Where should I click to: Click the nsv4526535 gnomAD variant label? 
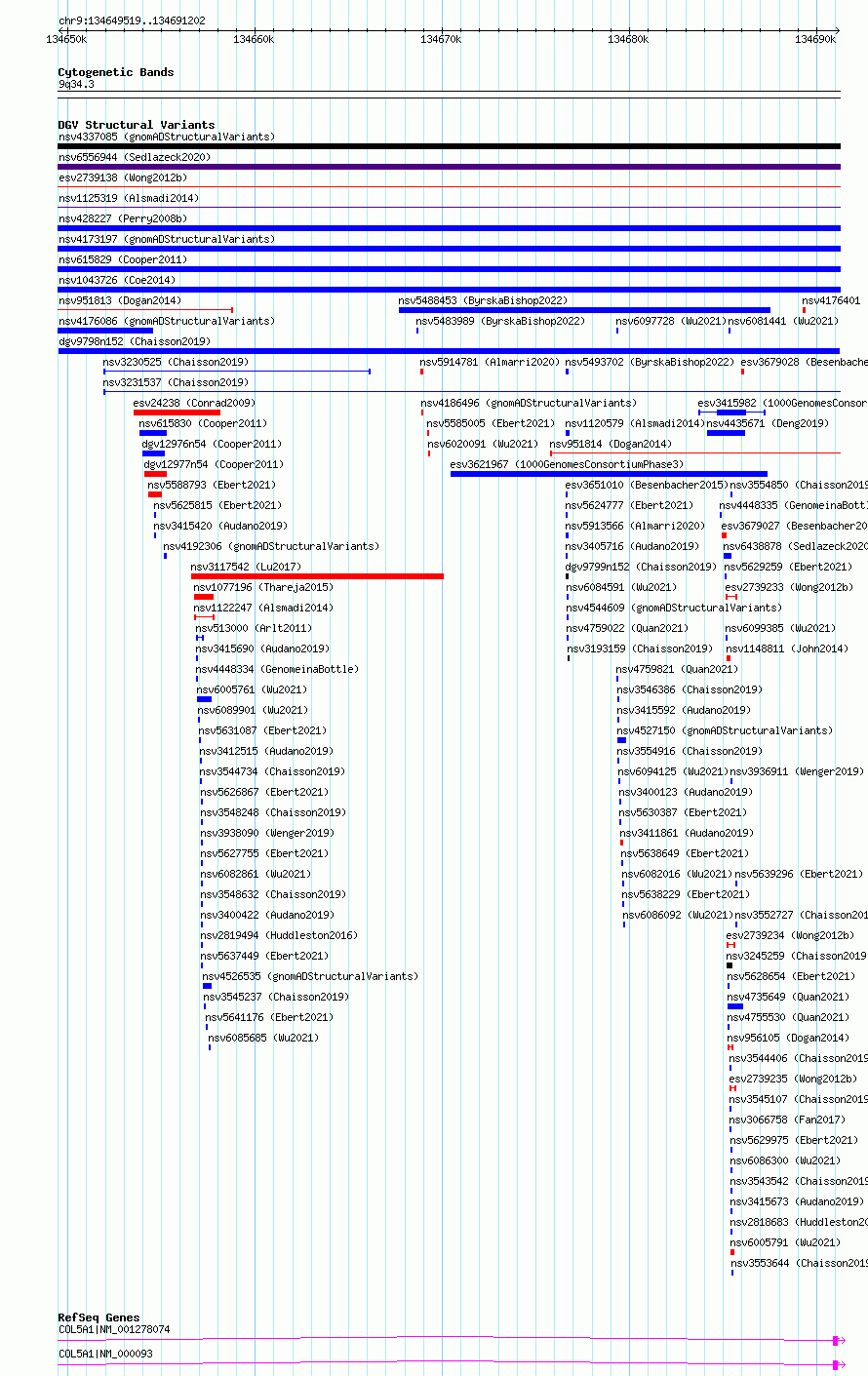(310, 976)
